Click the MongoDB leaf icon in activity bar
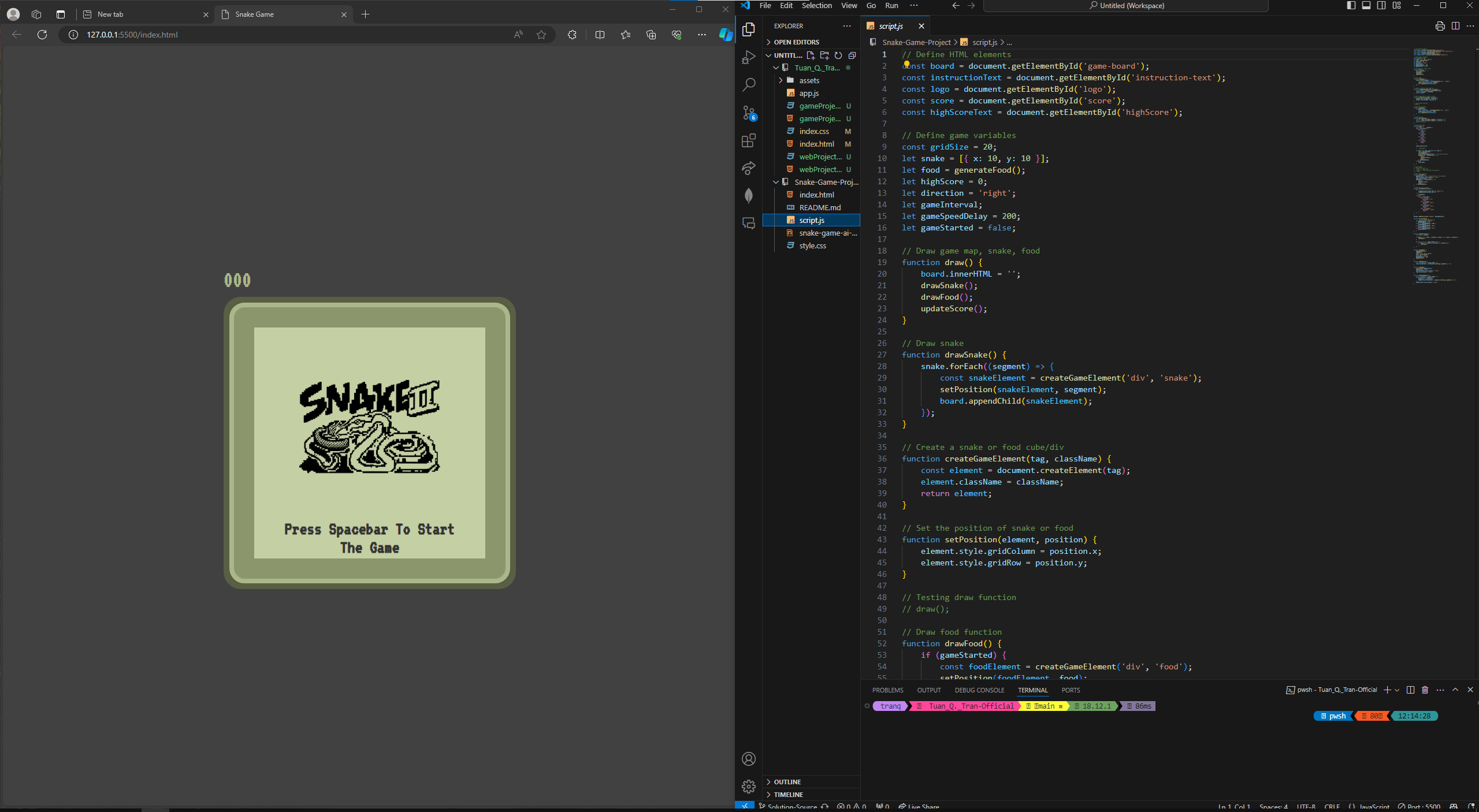This screenshot has width=1479, height=812. pyautogui.click(x=749, y=196)
